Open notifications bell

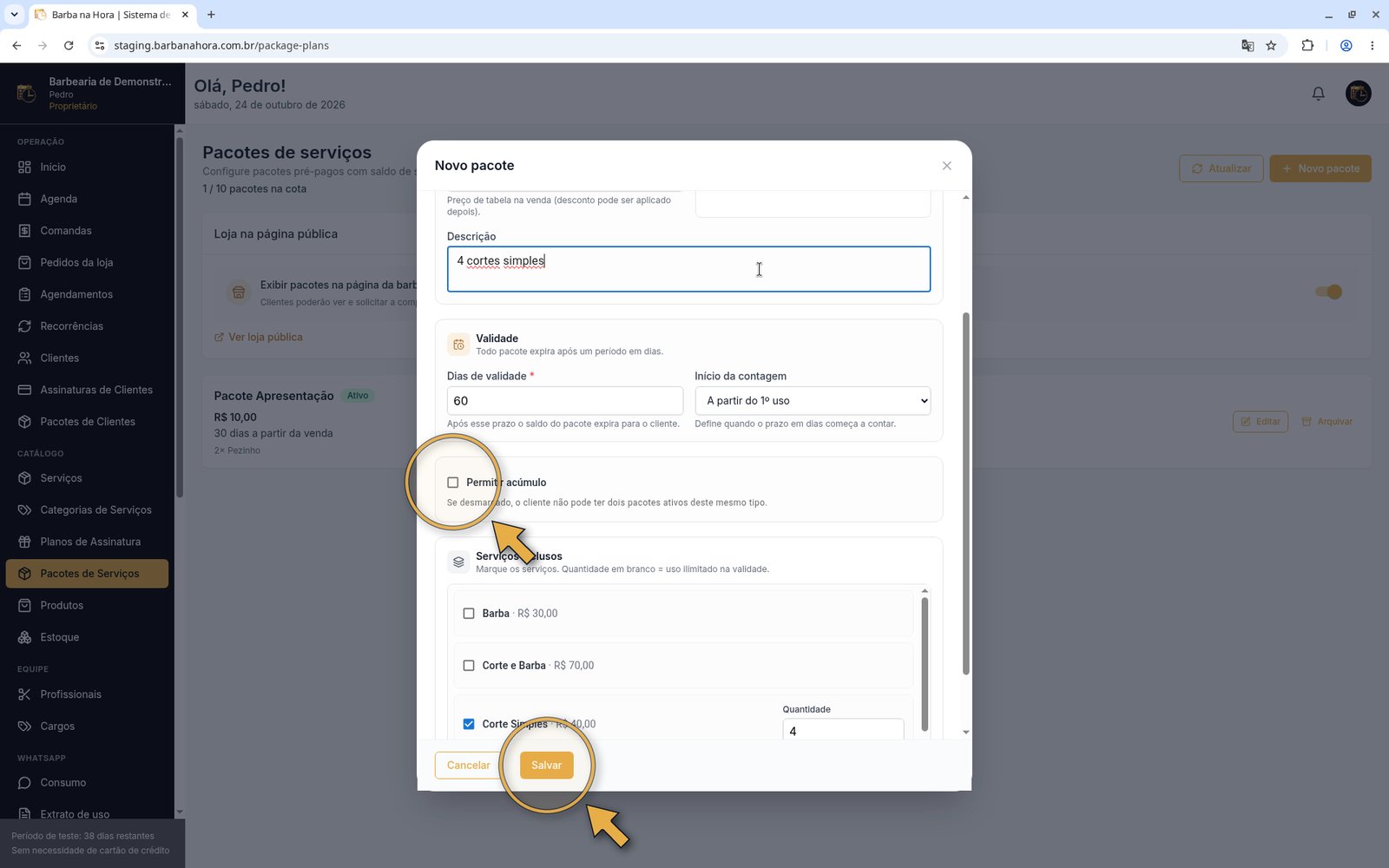pos(1318,93)
